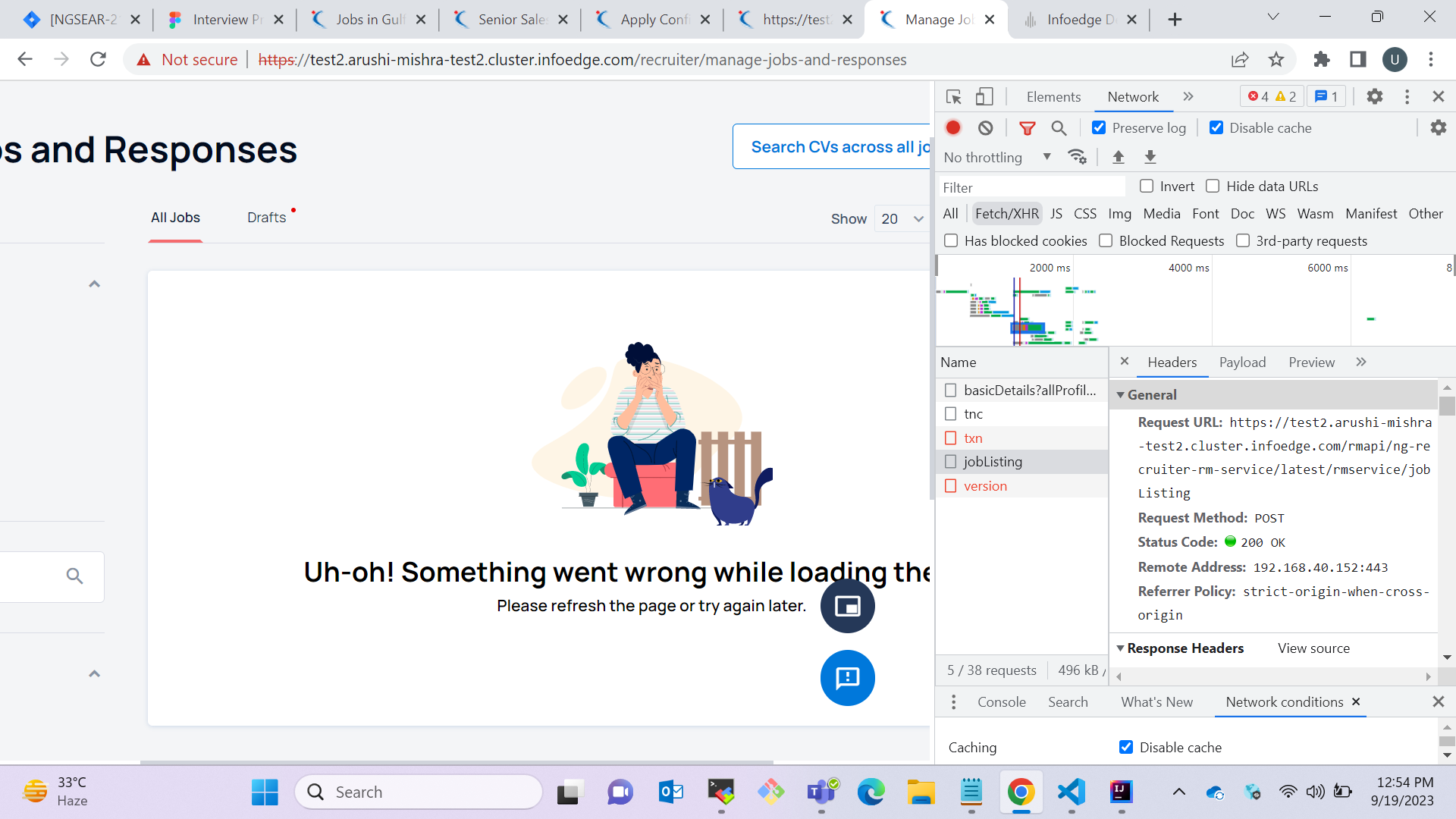1456x819 pixels.
Task: Clear the network log
Action: 985,128
